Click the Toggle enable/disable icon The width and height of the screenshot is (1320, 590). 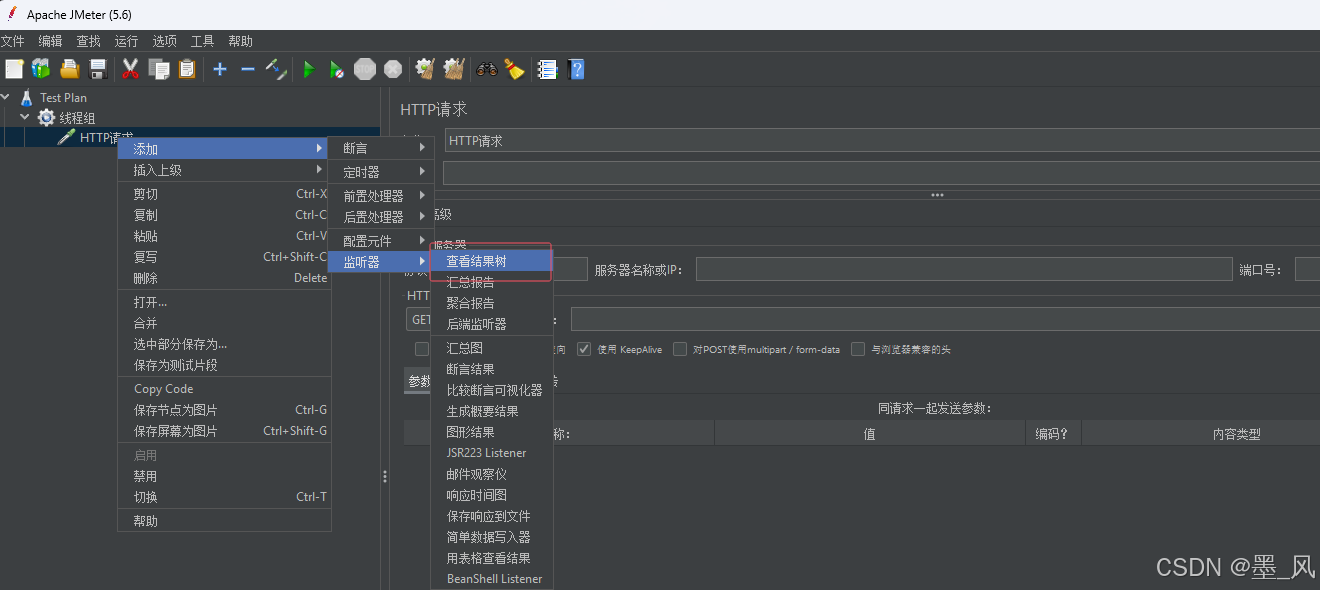[276, 69]
